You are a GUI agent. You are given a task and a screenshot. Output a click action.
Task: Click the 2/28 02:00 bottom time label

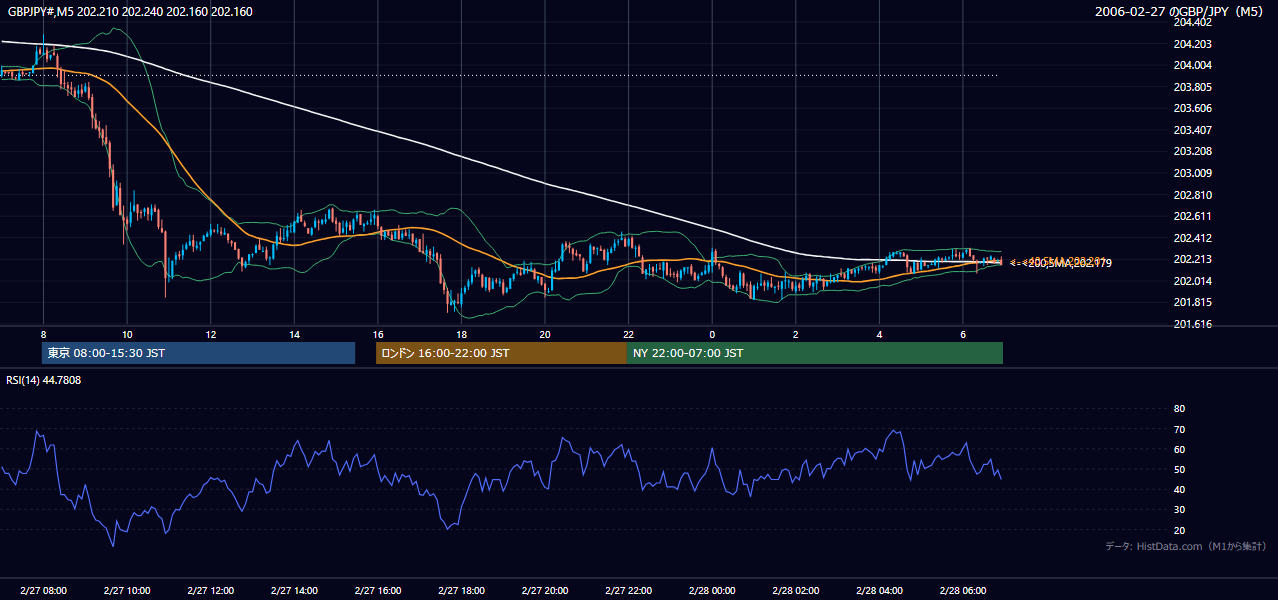796,590
